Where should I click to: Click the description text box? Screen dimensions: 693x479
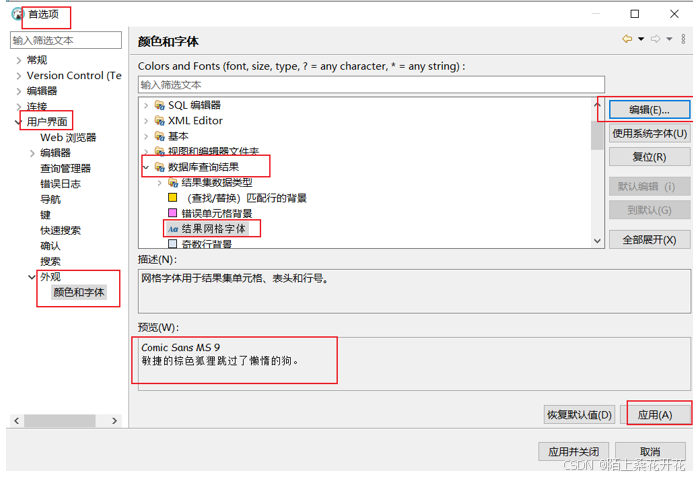tap(414, 291)
